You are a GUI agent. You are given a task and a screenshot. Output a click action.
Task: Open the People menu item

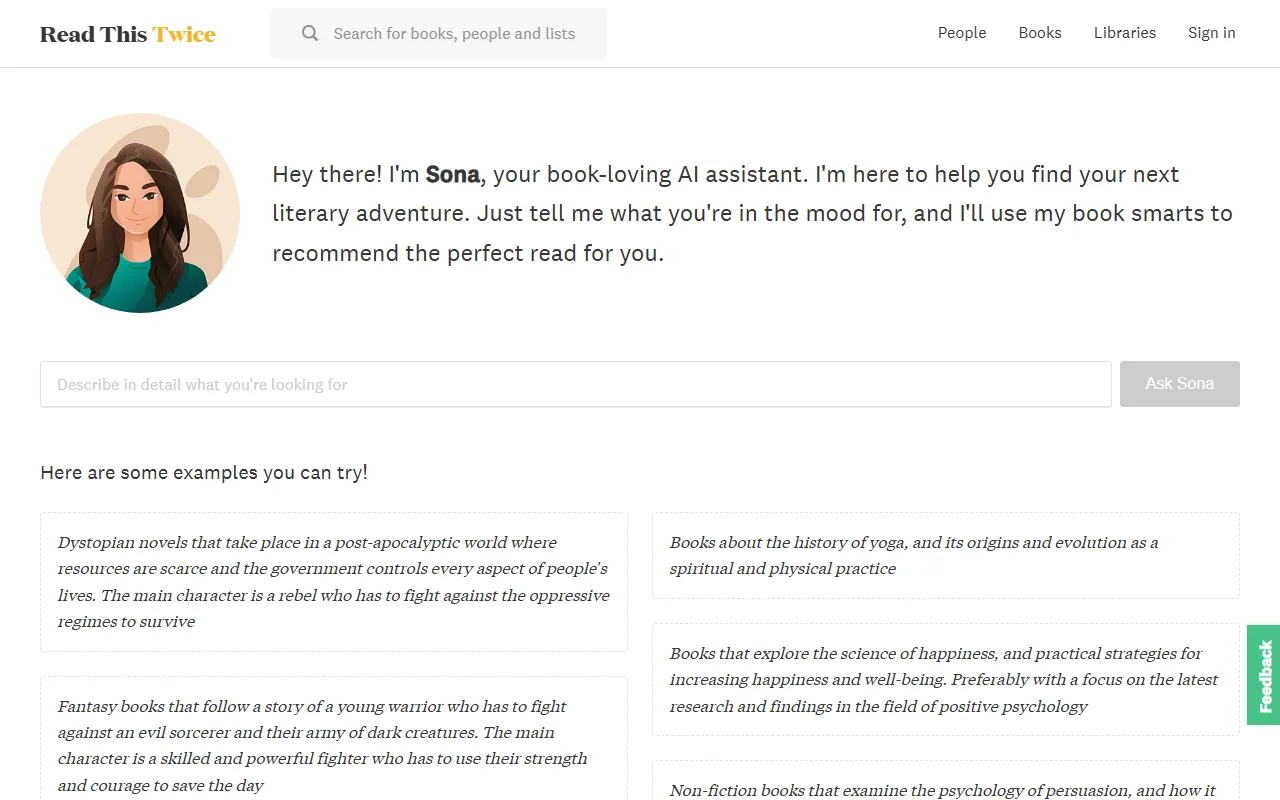point(962,33)
